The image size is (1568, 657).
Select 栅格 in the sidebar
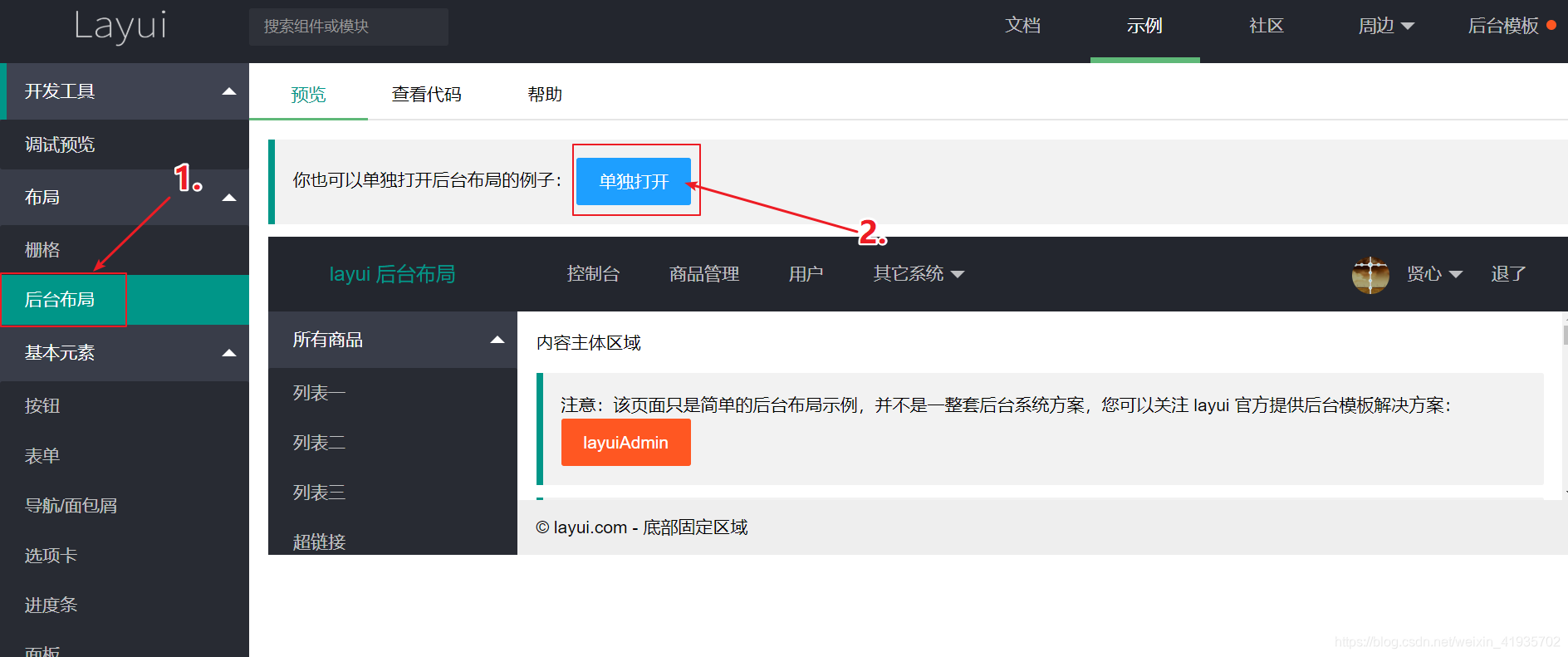coord(125,249)
